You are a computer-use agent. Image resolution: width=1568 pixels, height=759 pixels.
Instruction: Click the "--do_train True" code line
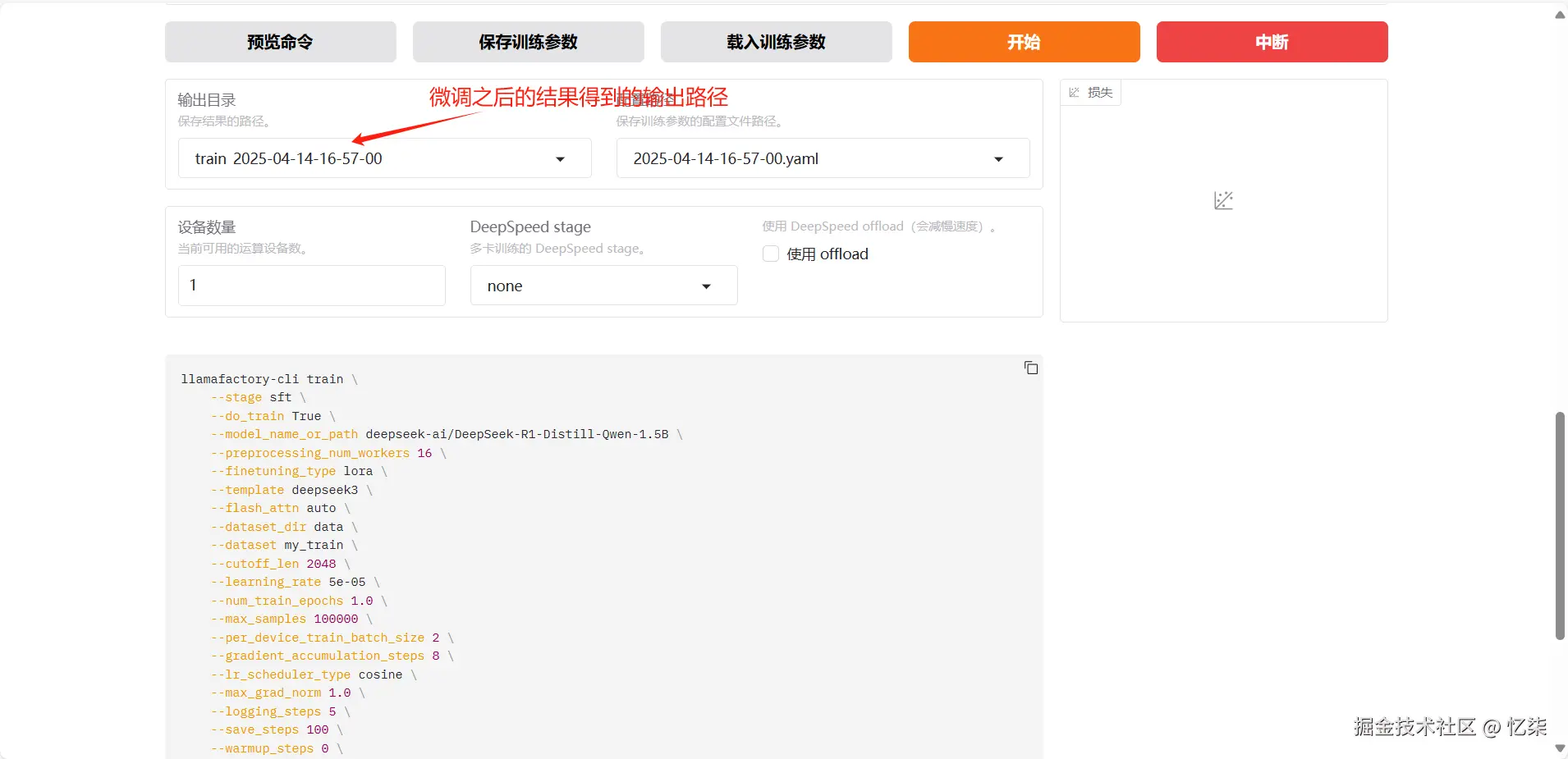273,416
